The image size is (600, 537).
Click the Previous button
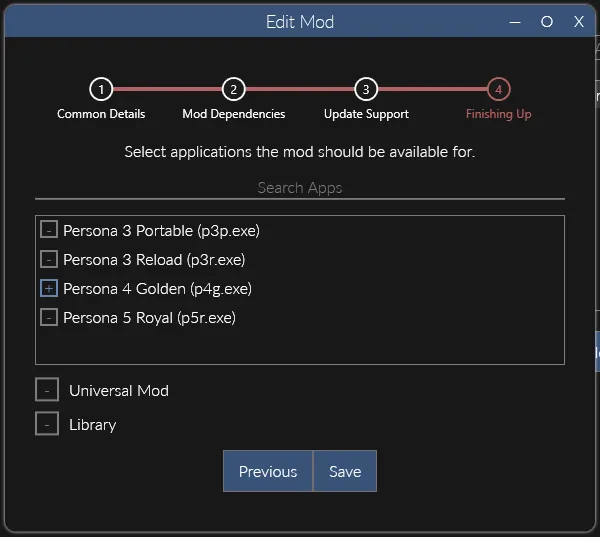point(268,471)
